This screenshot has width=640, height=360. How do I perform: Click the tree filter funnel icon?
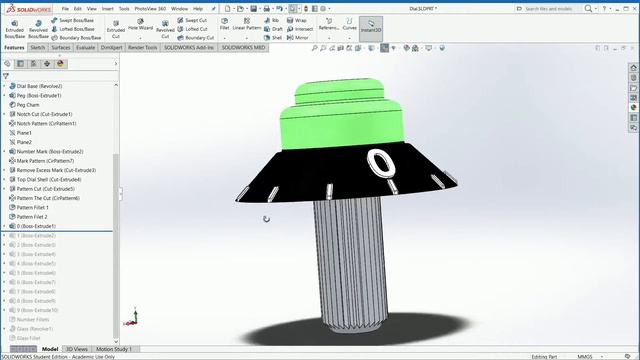pos(6,76)
